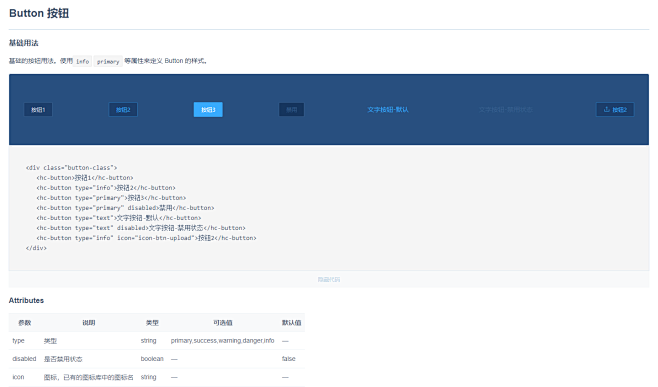Click the code line type="info" 按钮2 without icon
The width and height of the screenshot is (658, 387).
tap(106, 188)
